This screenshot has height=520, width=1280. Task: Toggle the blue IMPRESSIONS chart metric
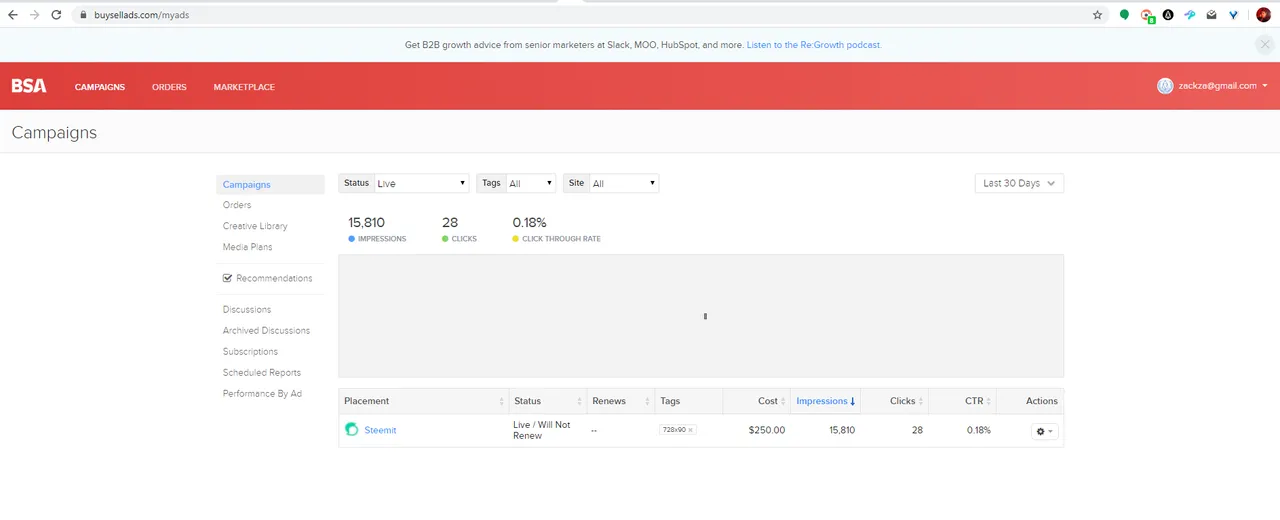pyautogui.click(x=377, y=239)
